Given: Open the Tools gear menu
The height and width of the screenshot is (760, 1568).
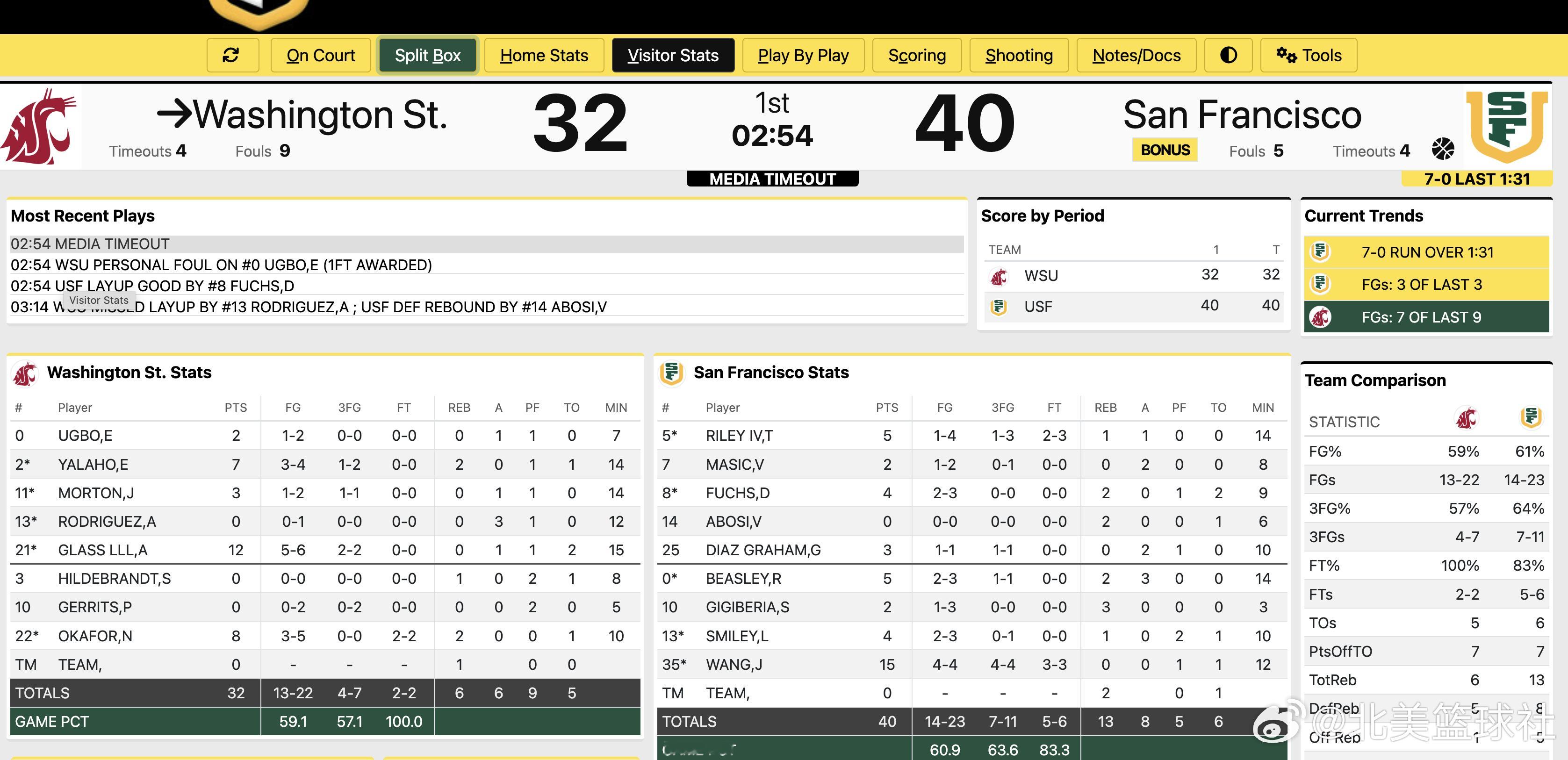Looking at the screenshot, I should [x=1308, y=55].
